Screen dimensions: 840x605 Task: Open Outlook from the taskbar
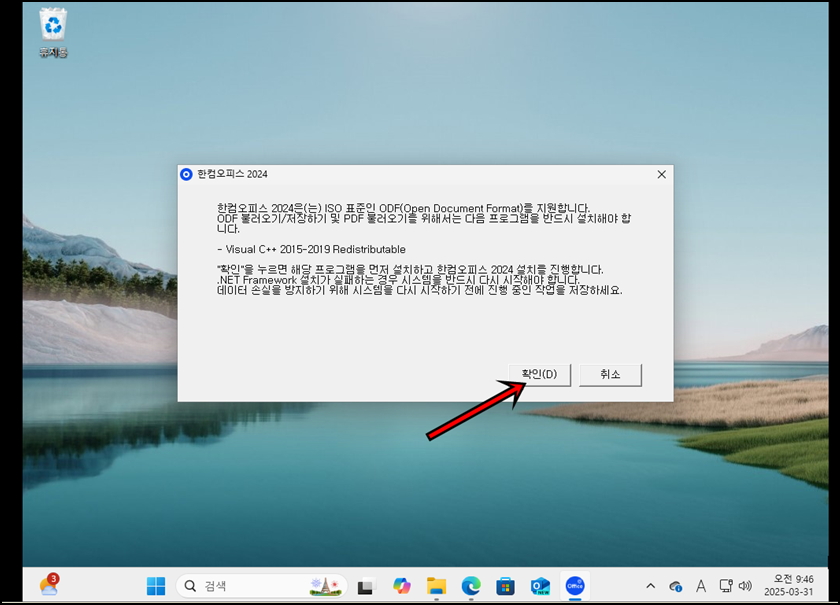coord(540,586)
